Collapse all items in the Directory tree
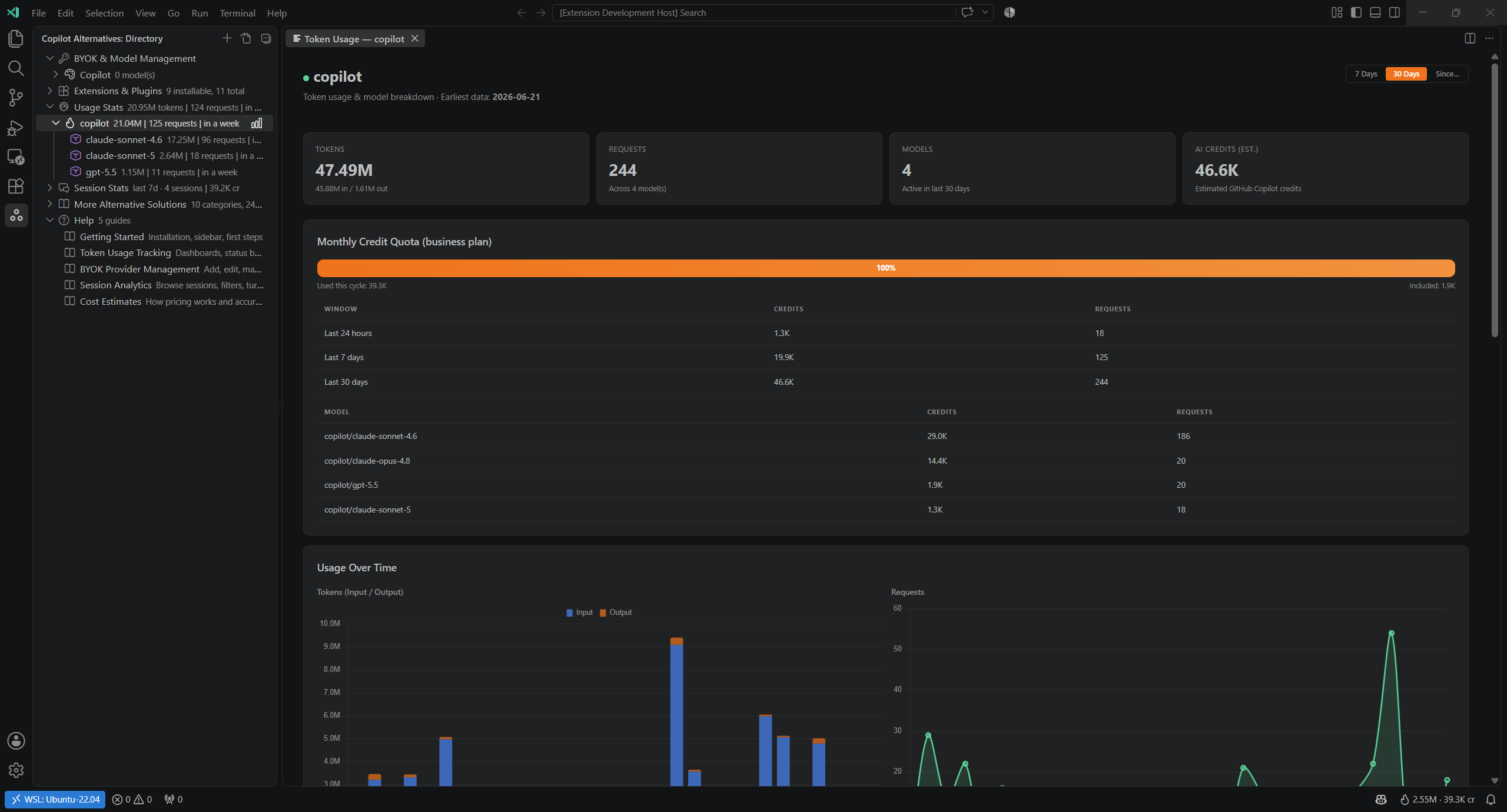This screenshot has width=1507, height=812. coord(266,38)
